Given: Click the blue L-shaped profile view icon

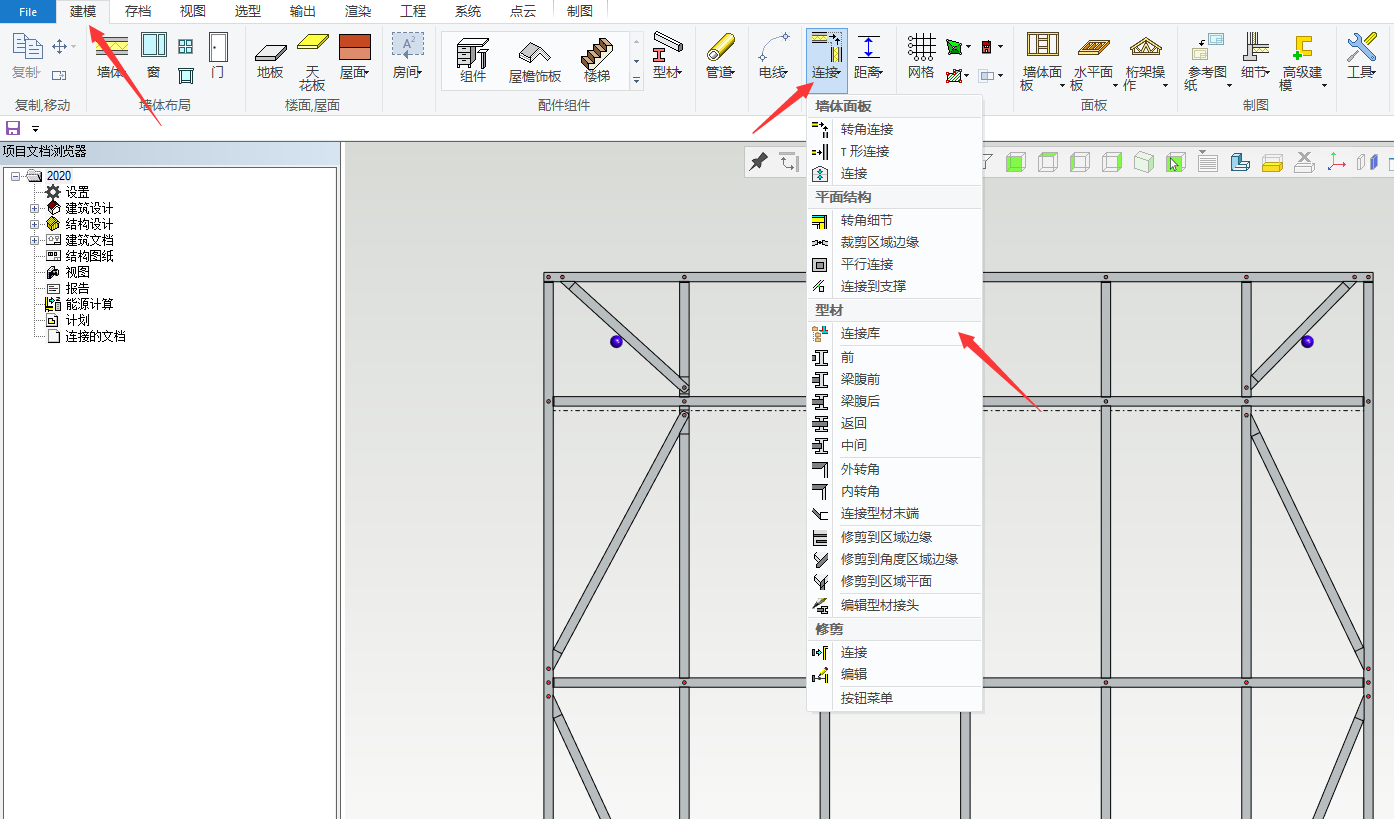Looking at the screenshot, I should (x=1240, y=162).
